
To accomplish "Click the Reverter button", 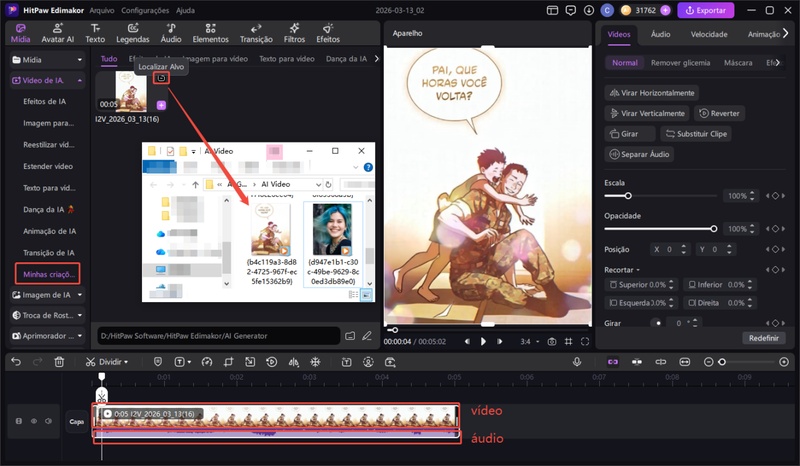I will [718, 113].
